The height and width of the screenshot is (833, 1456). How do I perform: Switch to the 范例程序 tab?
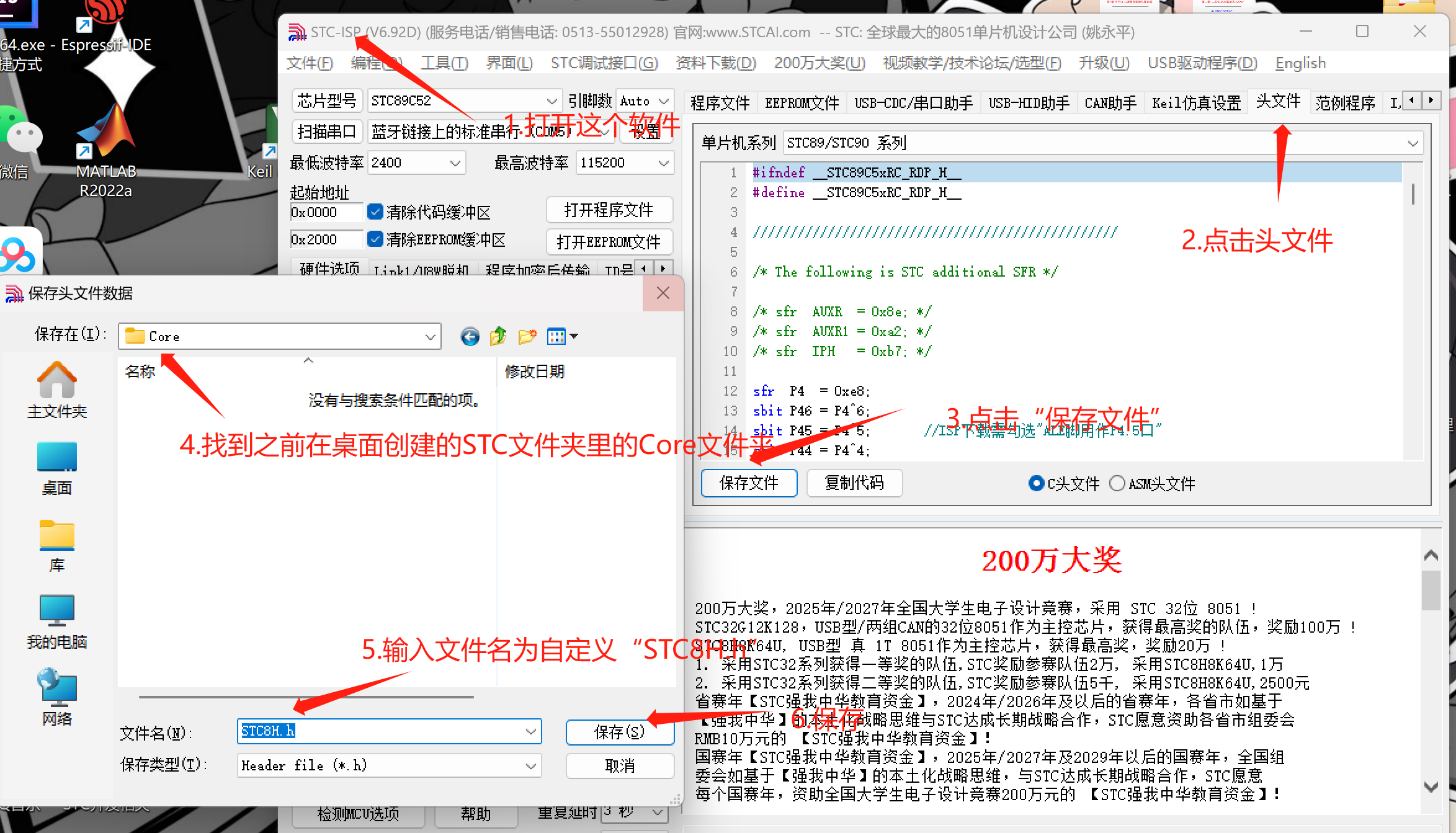(x=1345, y=102)
